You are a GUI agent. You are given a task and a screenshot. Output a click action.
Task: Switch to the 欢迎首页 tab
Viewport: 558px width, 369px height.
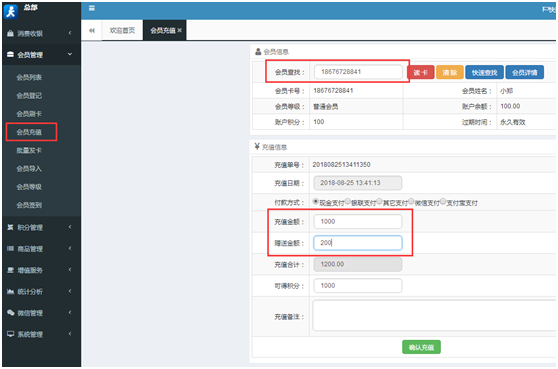122,31
